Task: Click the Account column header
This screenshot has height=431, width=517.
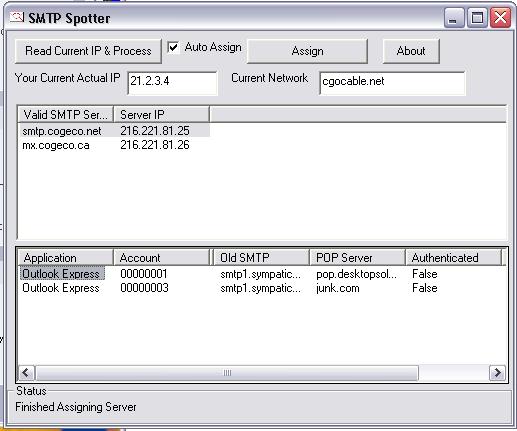Action: (x=162, y=258)
